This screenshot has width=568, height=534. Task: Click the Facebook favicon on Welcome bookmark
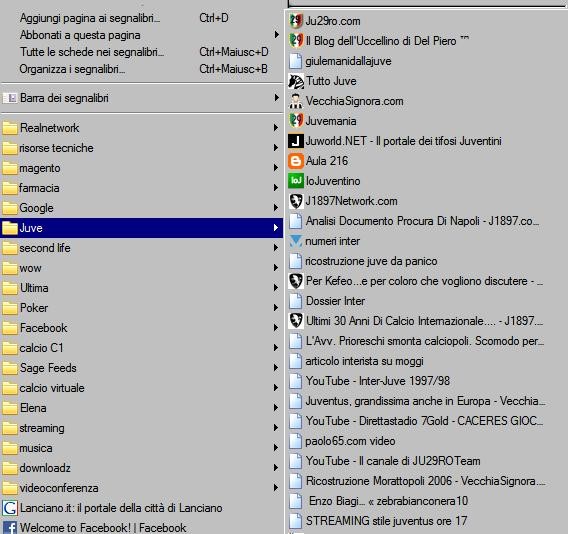point(9,528)
